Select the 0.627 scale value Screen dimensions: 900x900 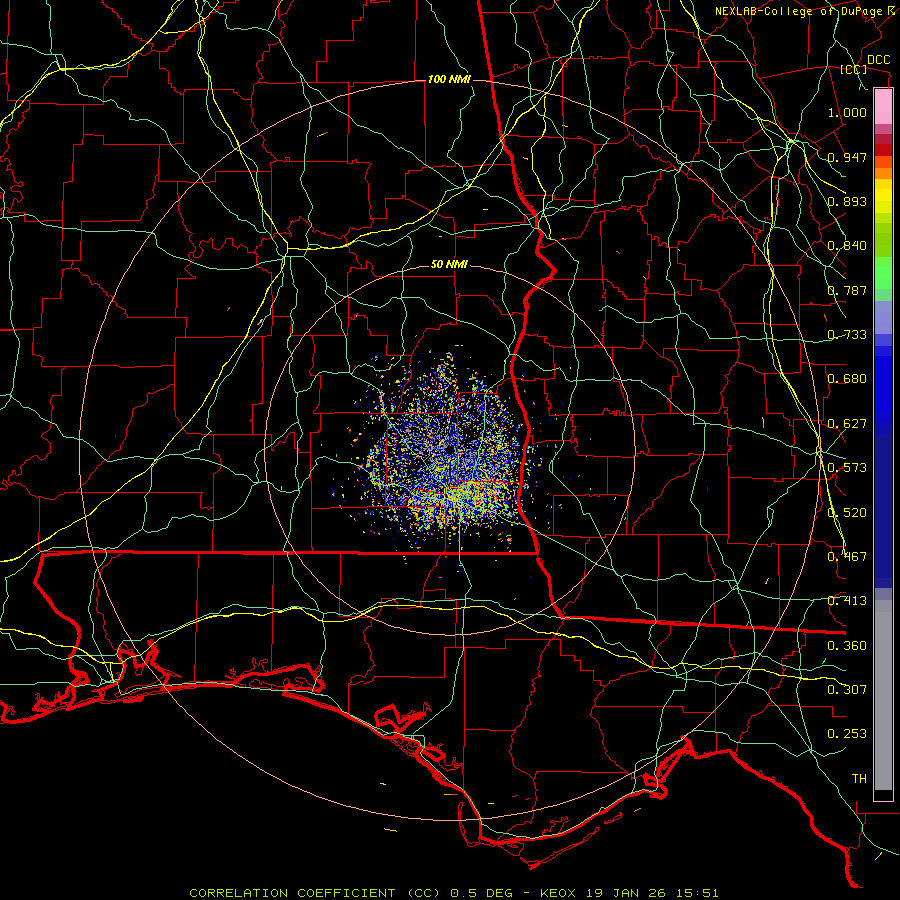[x=847, y=424]
